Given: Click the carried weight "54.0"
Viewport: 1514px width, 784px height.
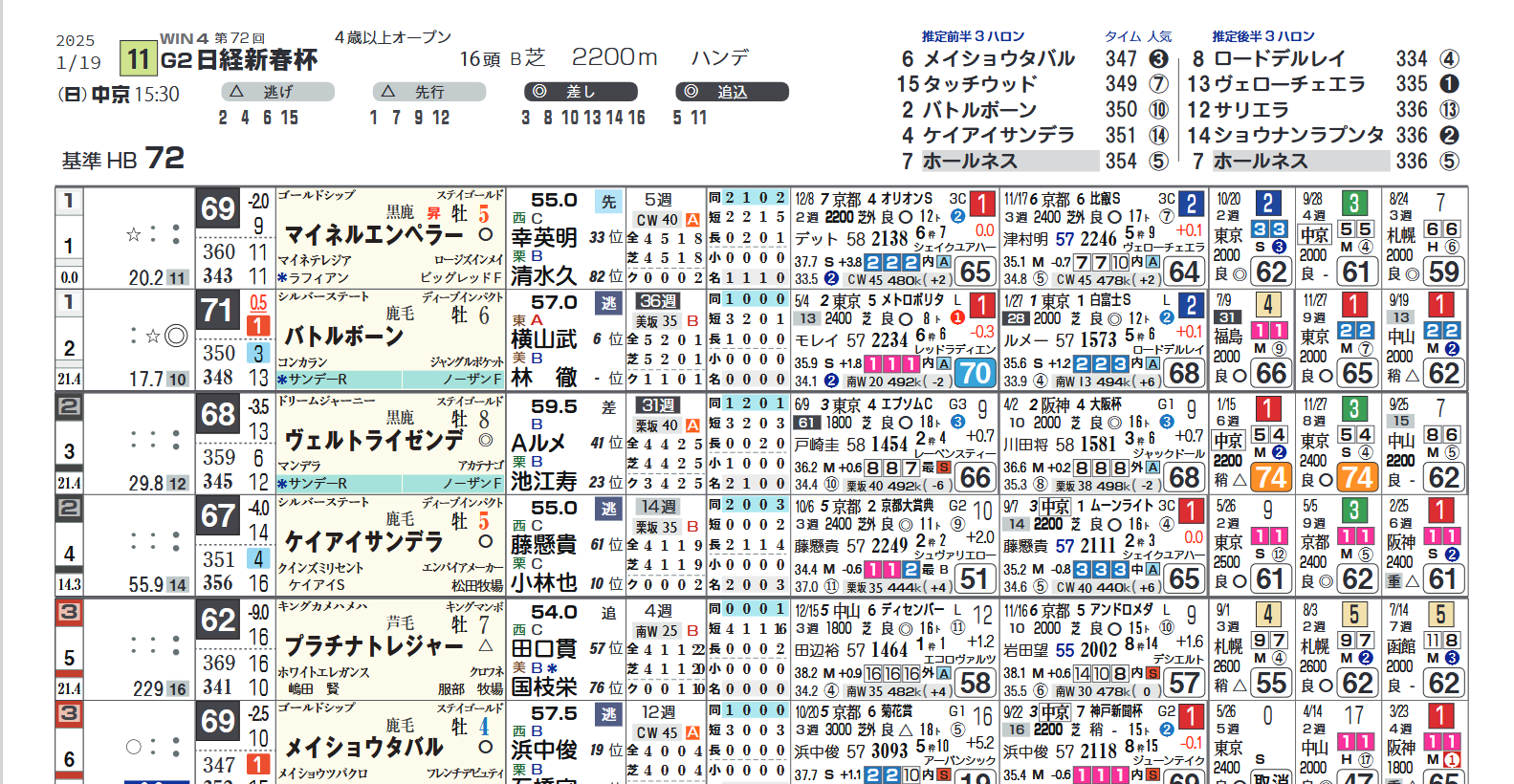Looking at the screenshot, I should pos(555,612).
